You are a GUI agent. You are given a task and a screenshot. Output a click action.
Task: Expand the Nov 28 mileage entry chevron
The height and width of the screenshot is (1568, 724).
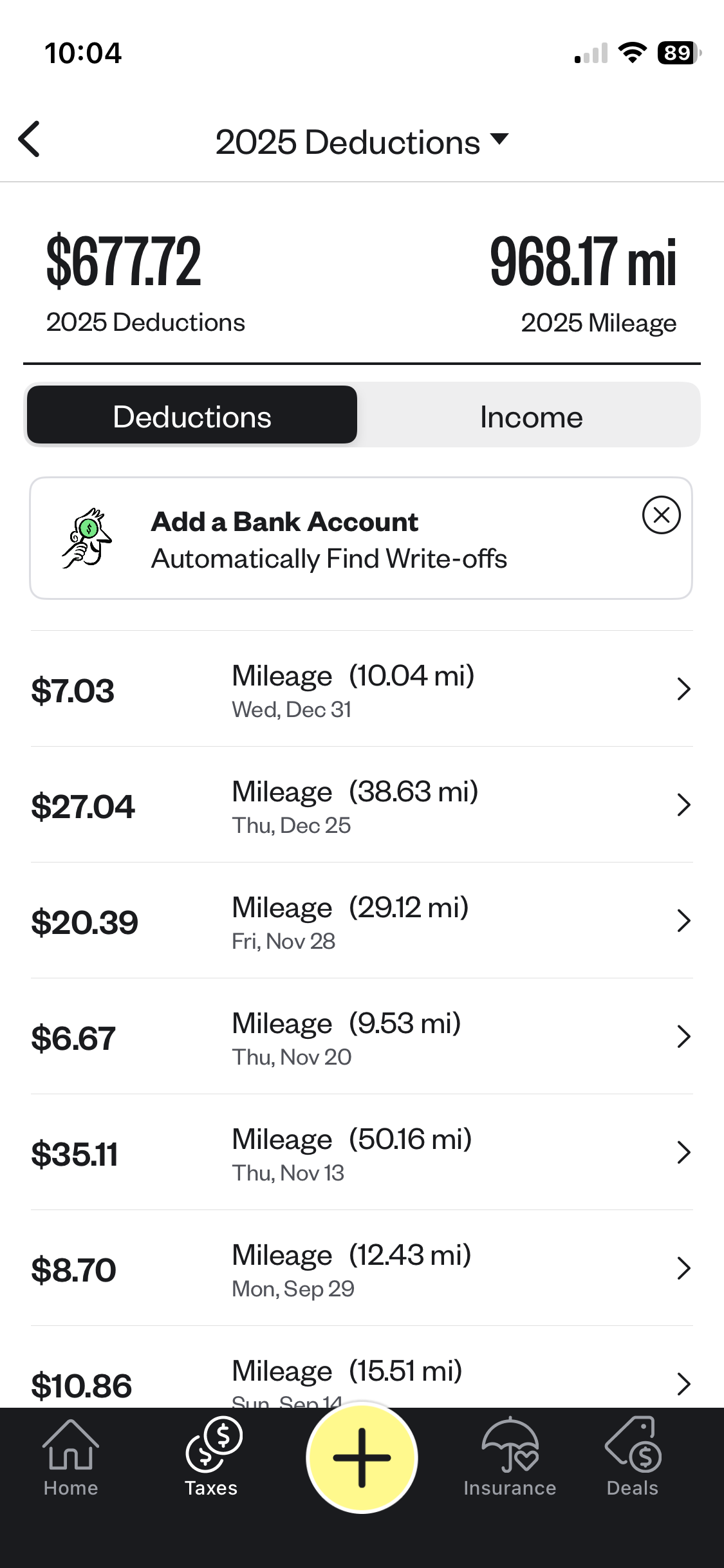[x=683, y=920]
